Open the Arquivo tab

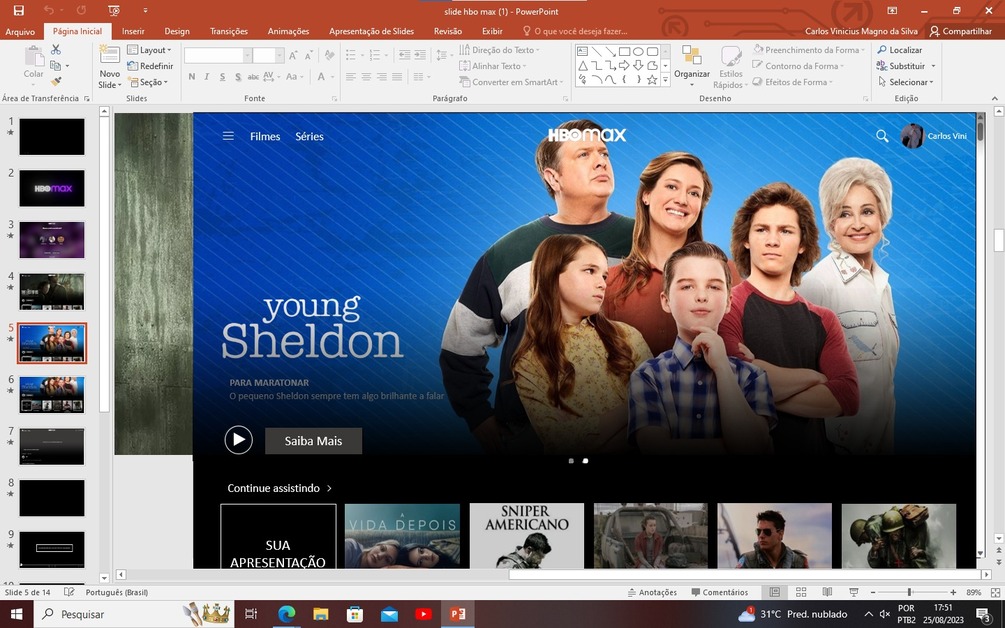click(20, 31)
